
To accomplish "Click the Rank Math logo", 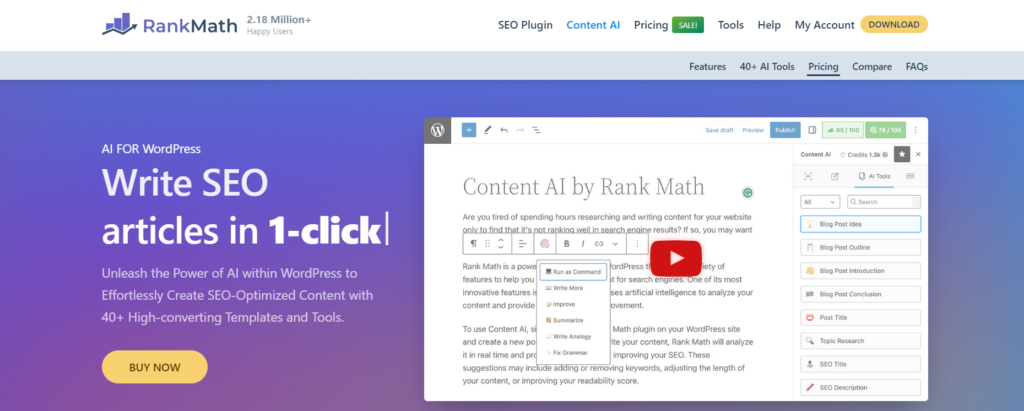I will tap(170, 25).
